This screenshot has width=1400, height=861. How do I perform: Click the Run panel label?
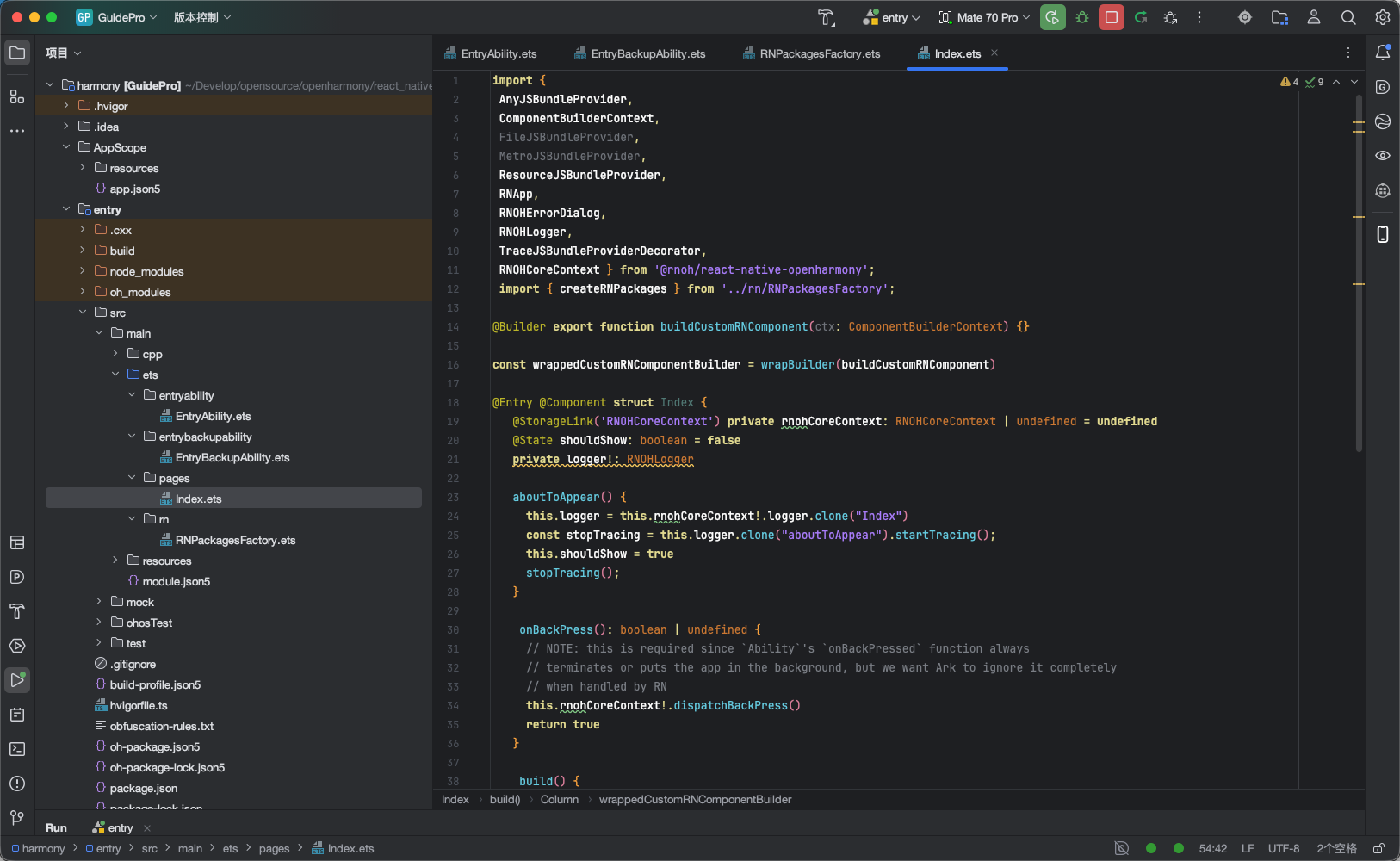(x=56, y=827)
